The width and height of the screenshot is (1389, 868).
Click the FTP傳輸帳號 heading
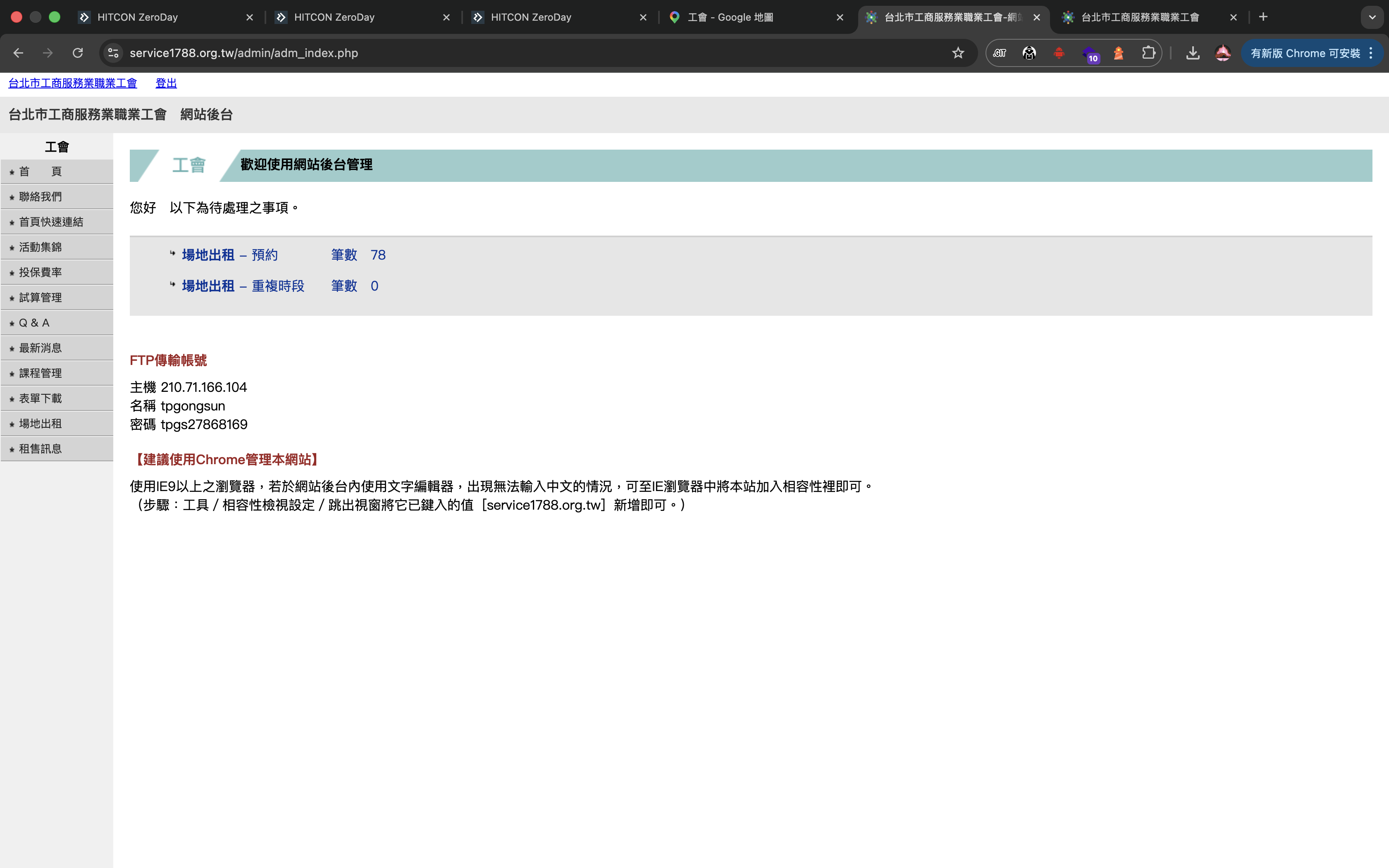(x=168, y=360)
